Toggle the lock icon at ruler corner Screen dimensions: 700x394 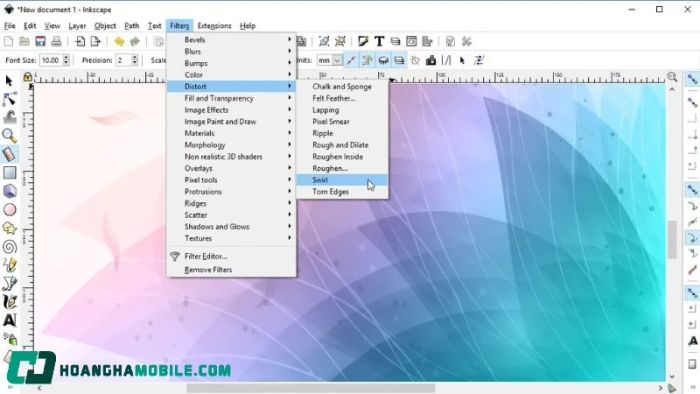coord(28,77)
